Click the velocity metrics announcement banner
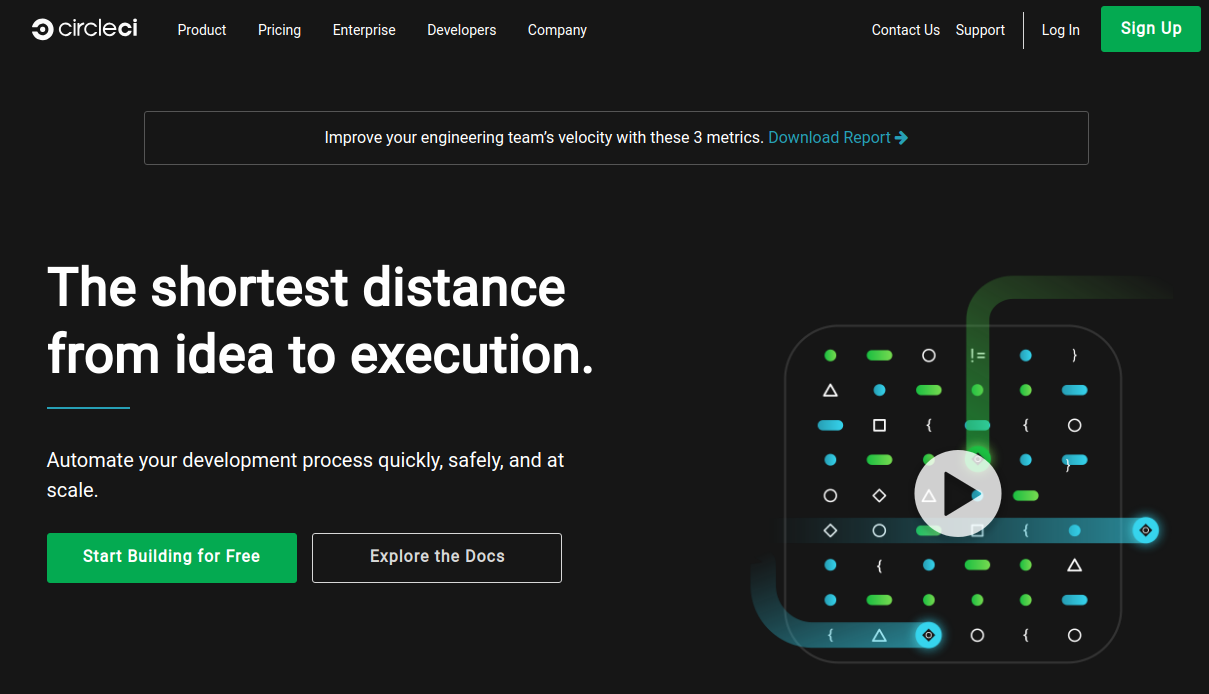 click(616, 138)
